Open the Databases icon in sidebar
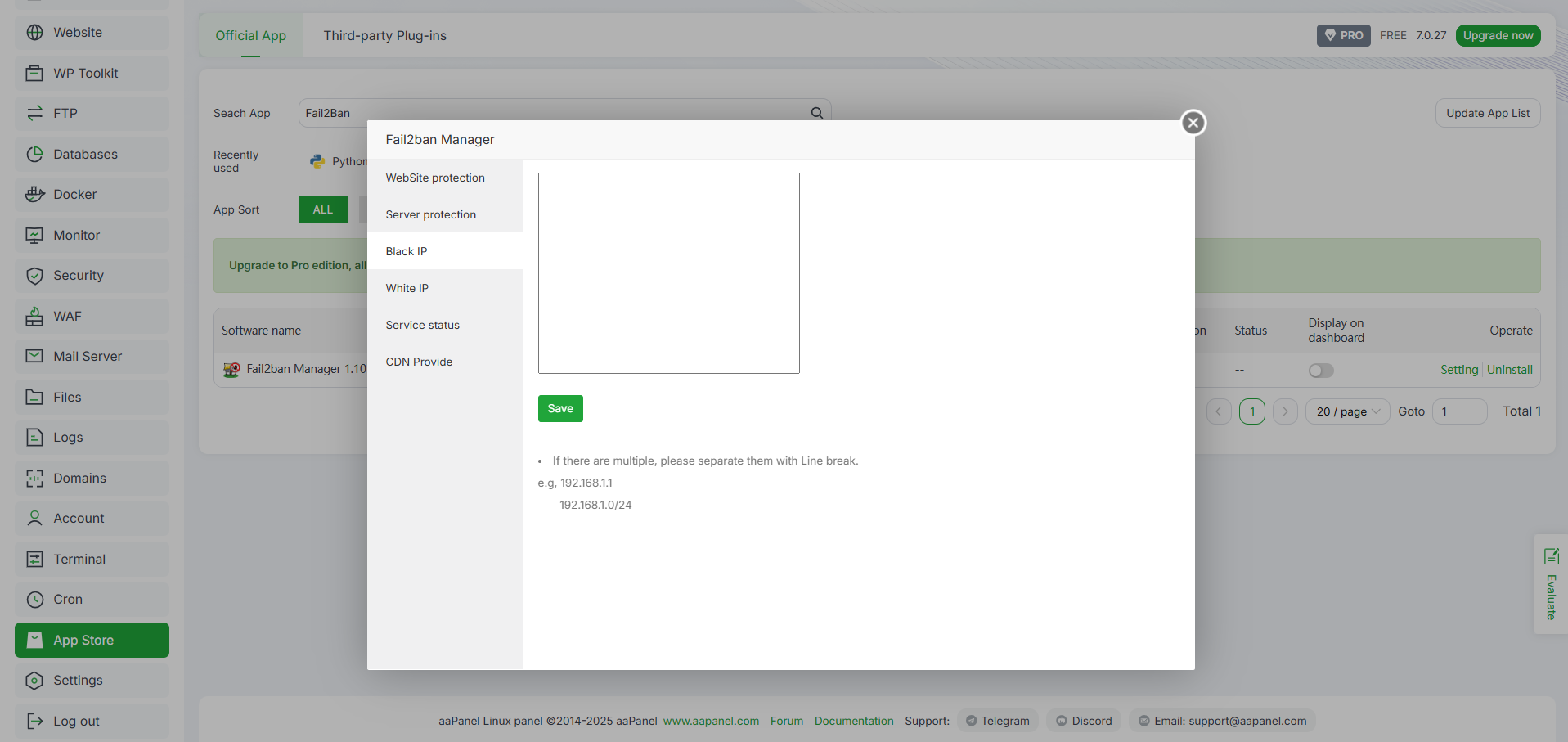The height and width of the screenshot is (742, 1568). [x=34, y=154]
